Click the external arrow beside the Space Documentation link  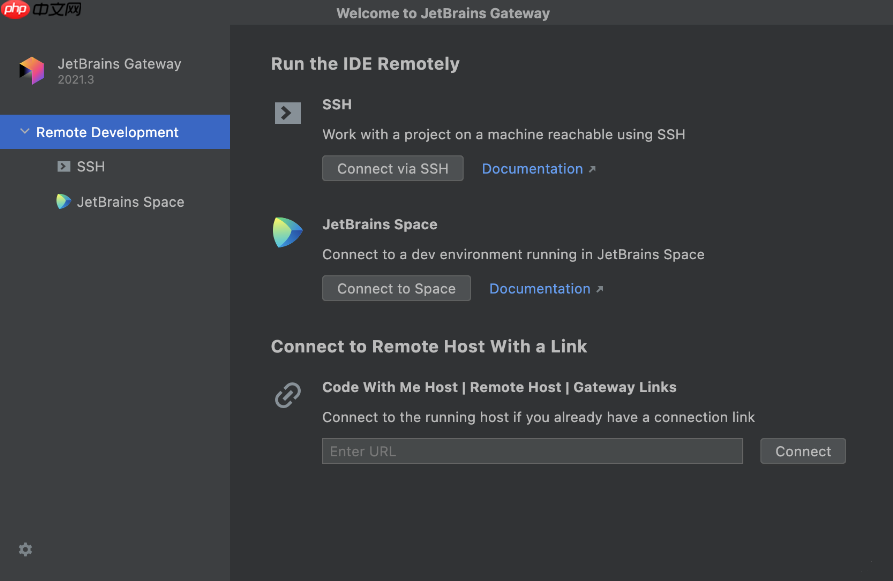600,290
